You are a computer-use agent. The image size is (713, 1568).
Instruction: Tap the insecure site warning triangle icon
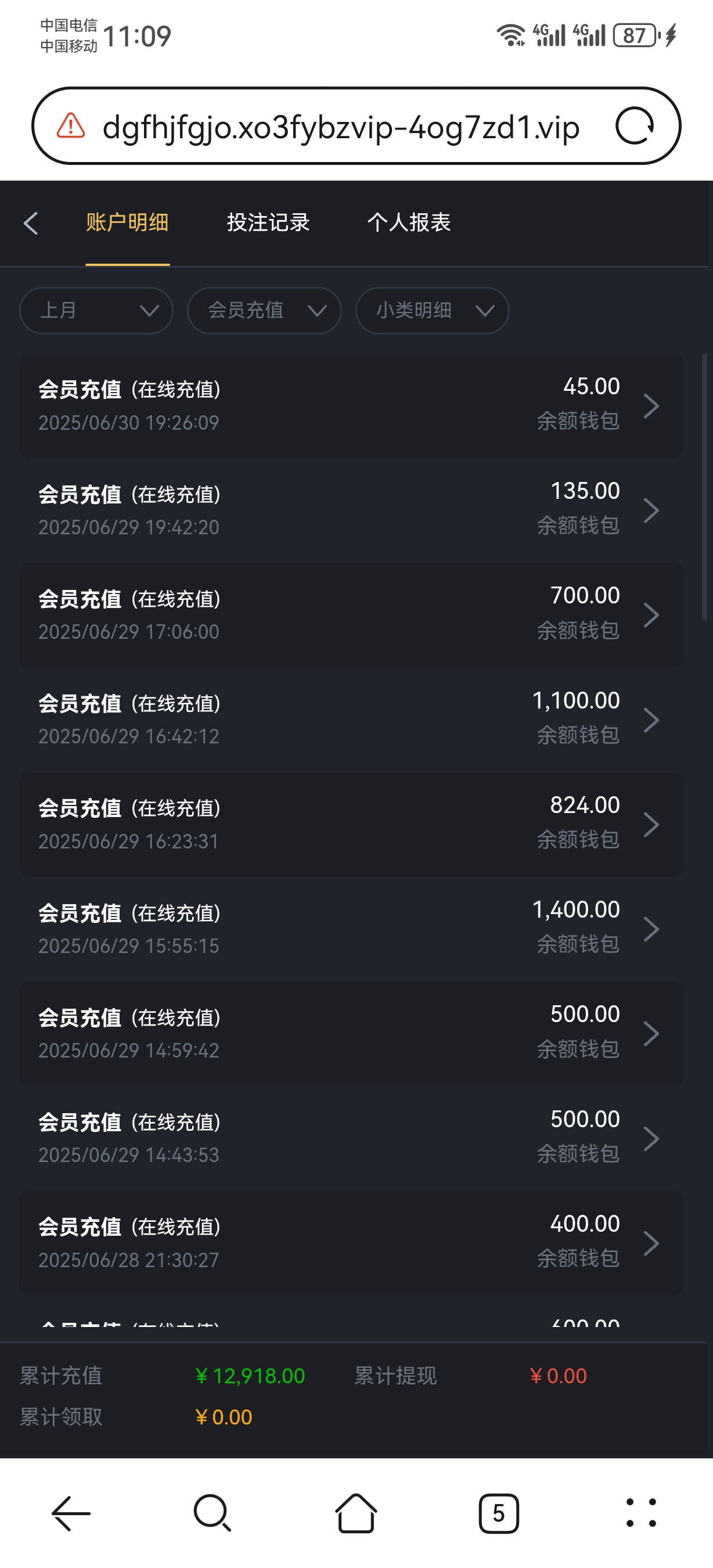(x=71, y=126)
